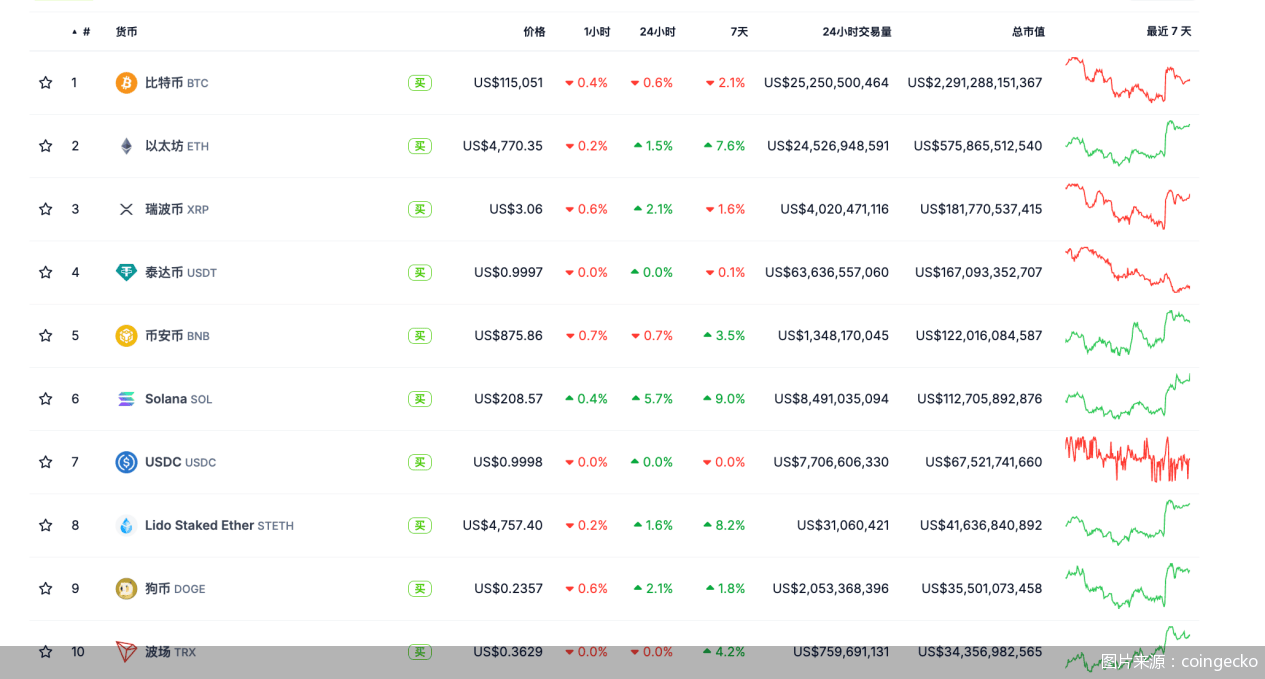This screenshot has height=679, width=1265.
Task: Open USDC's 7-day sparkline chart
Action: (x=1127, y=460)
